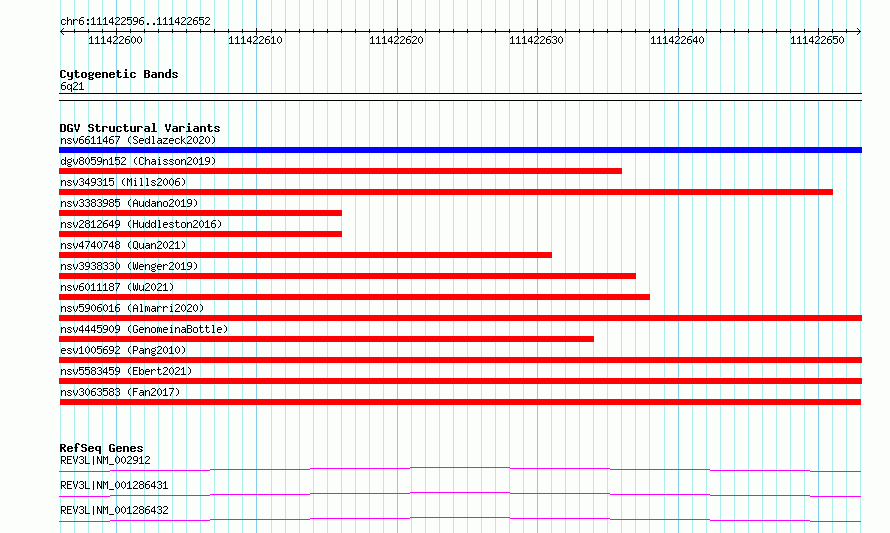This screenshot has width=890, height=533.
Task: Open the nsv3383985 (Audano2019) label
Action: tap(129, 203)
